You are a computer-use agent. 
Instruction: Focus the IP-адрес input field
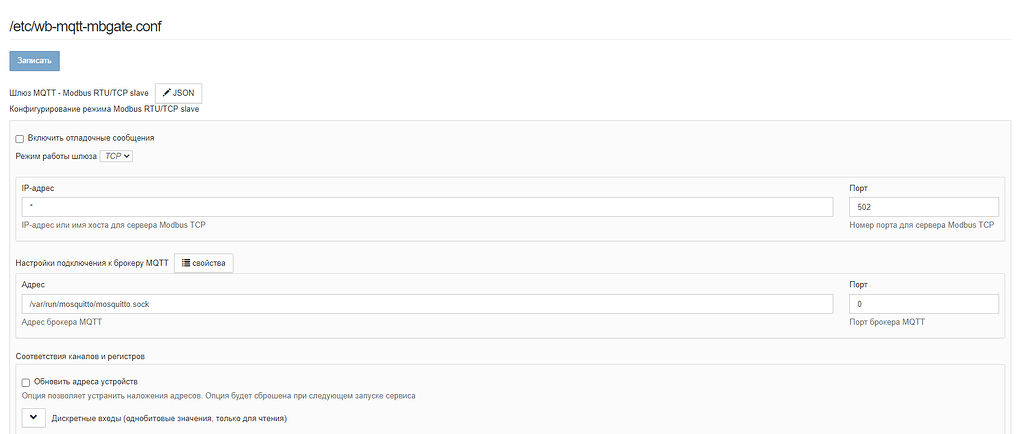pos(427,207)
